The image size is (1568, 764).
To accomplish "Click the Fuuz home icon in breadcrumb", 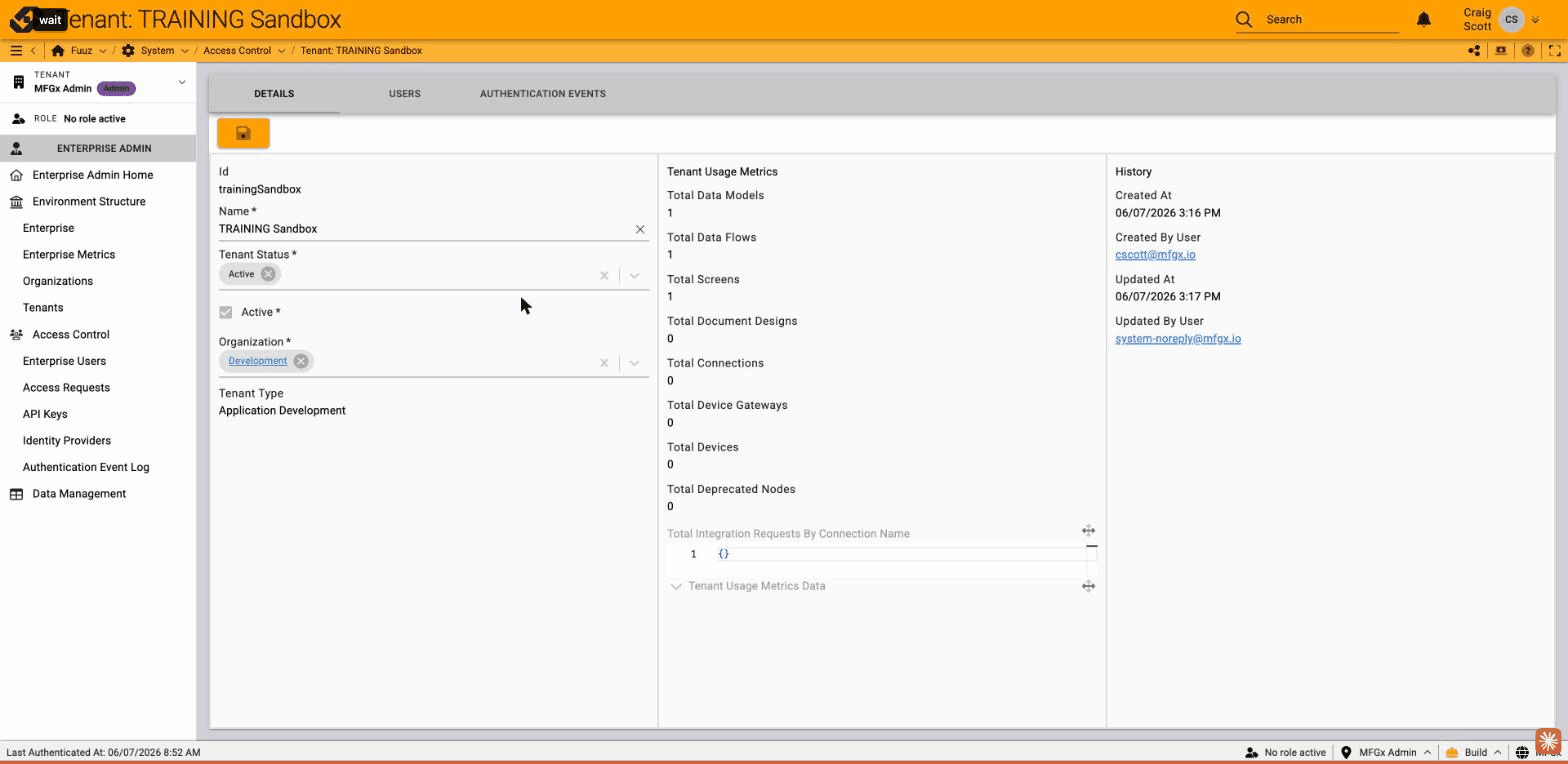I will tap(58, 50).
